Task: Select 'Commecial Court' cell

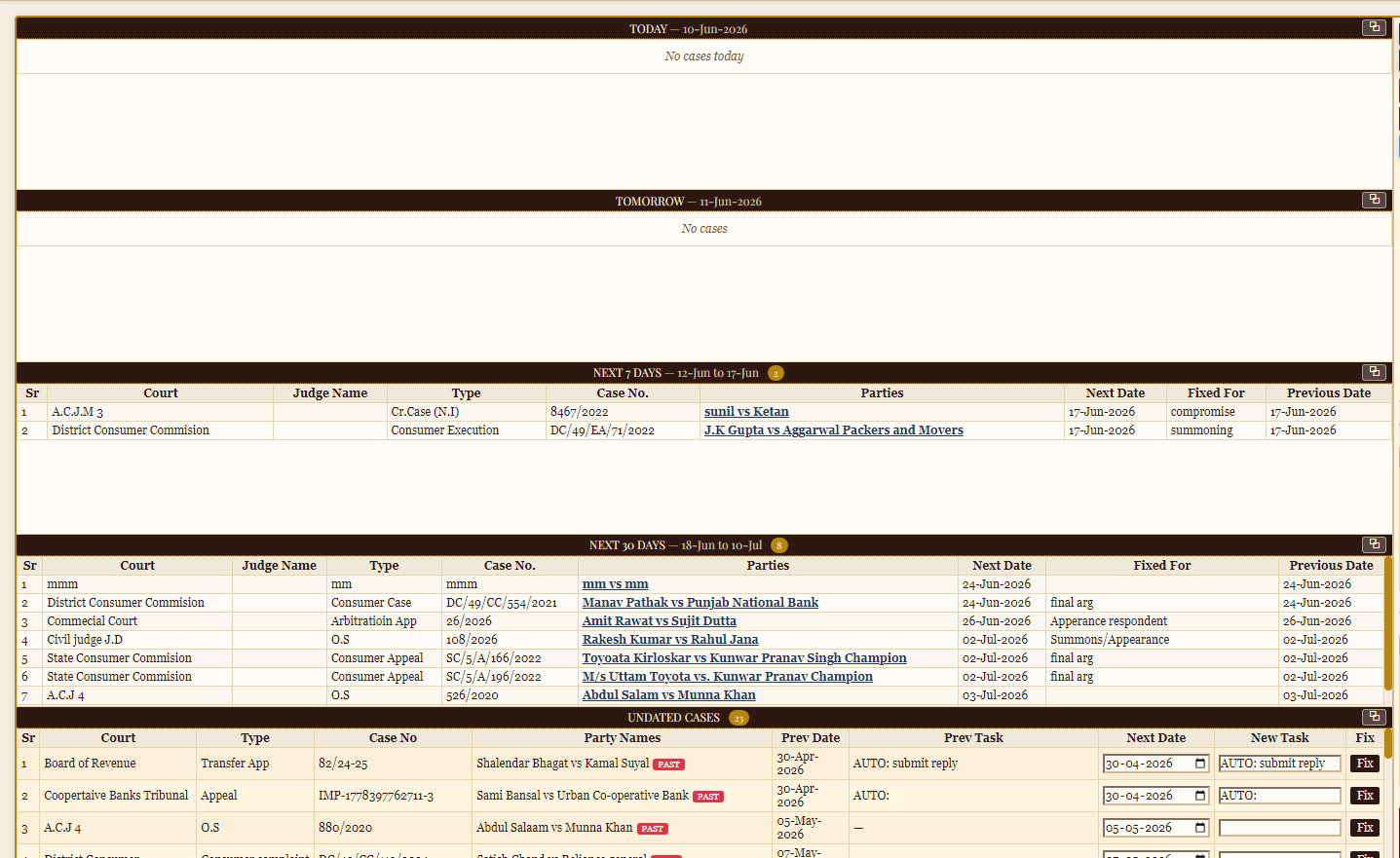Action: [137, 621]
